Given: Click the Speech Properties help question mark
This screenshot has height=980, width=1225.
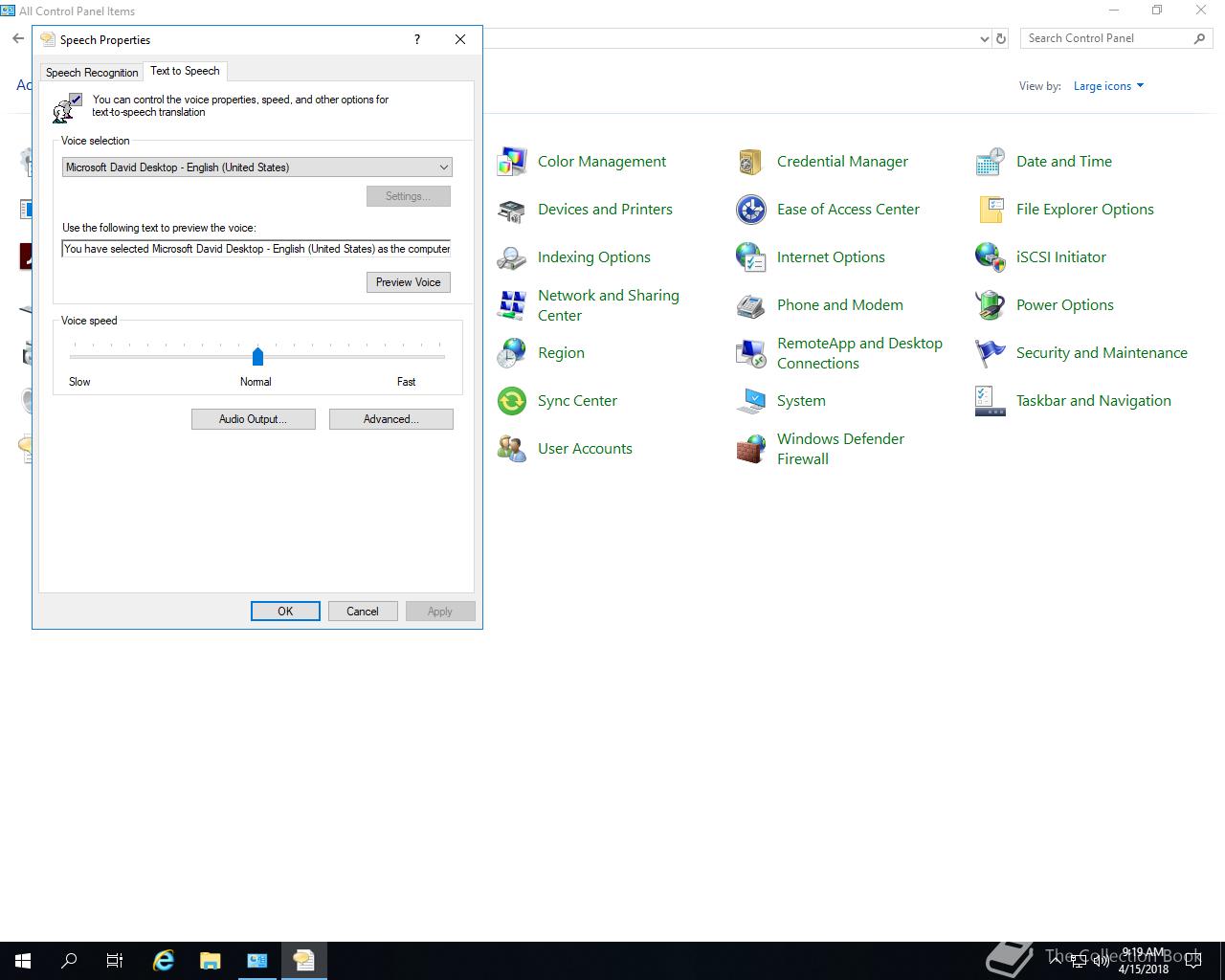Looking at the screenshot, I should [x=417, y=39].
